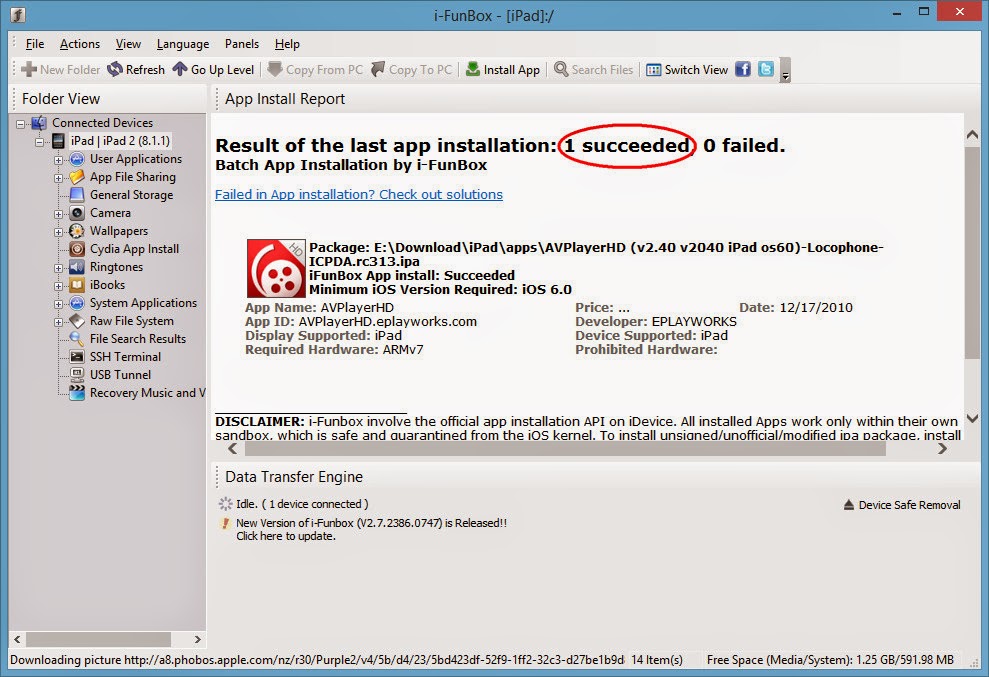
Task: Click the right arrow of horizontal scrollbar
Action: [941, 449]
